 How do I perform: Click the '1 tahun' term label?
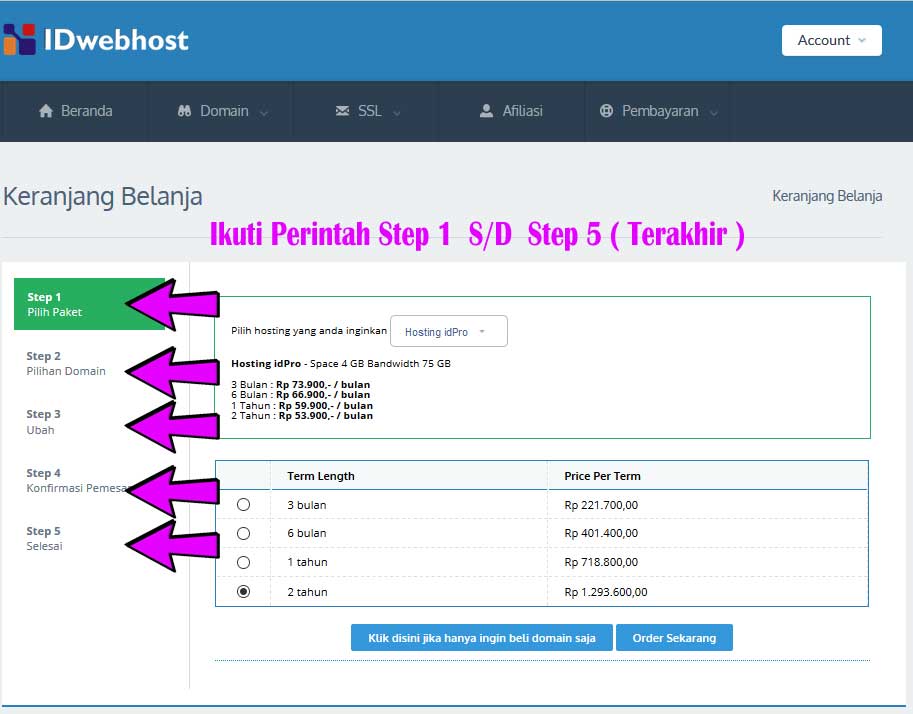click(307, 562)
